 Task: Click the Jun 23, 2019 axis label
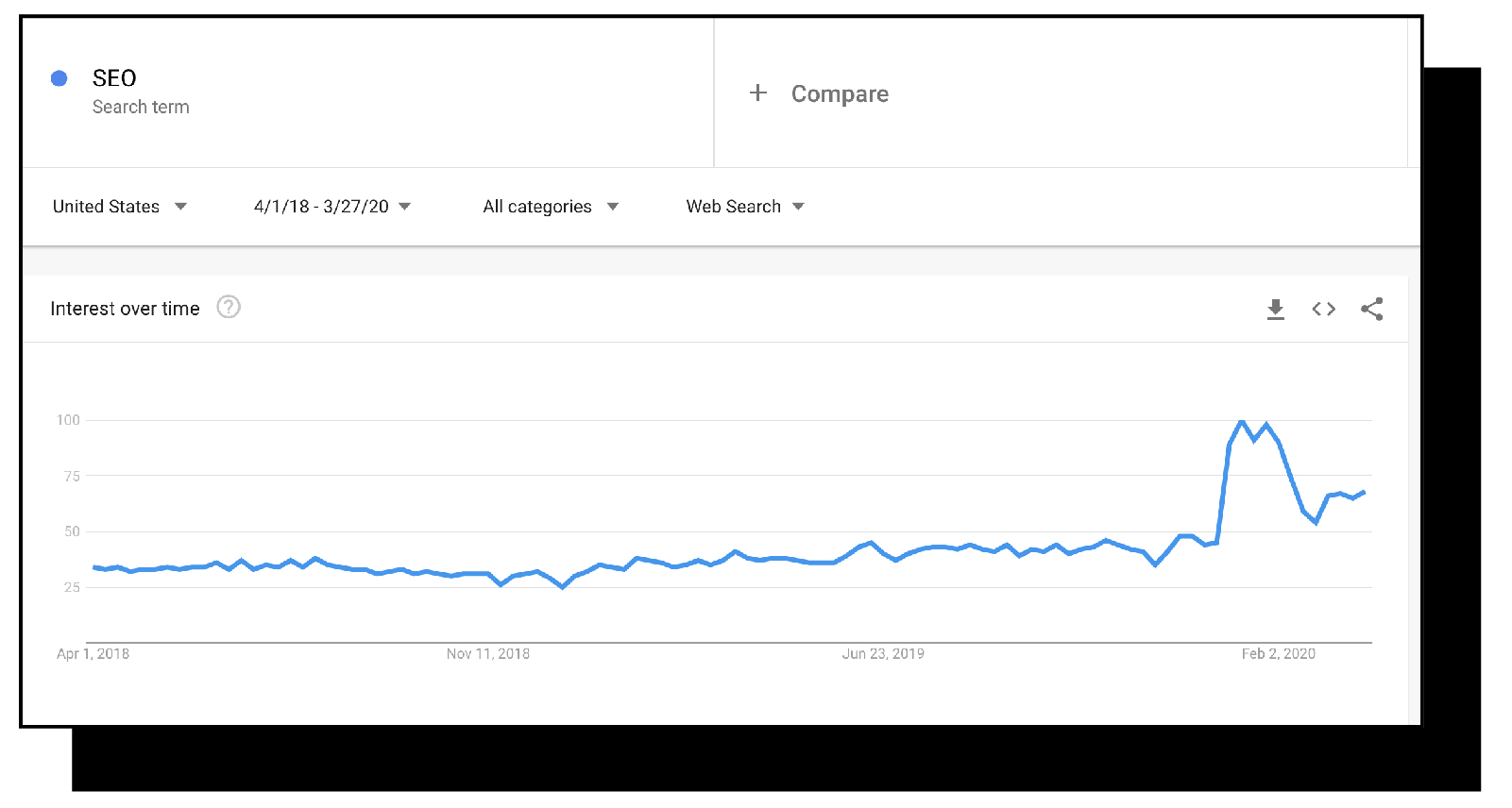883,653
